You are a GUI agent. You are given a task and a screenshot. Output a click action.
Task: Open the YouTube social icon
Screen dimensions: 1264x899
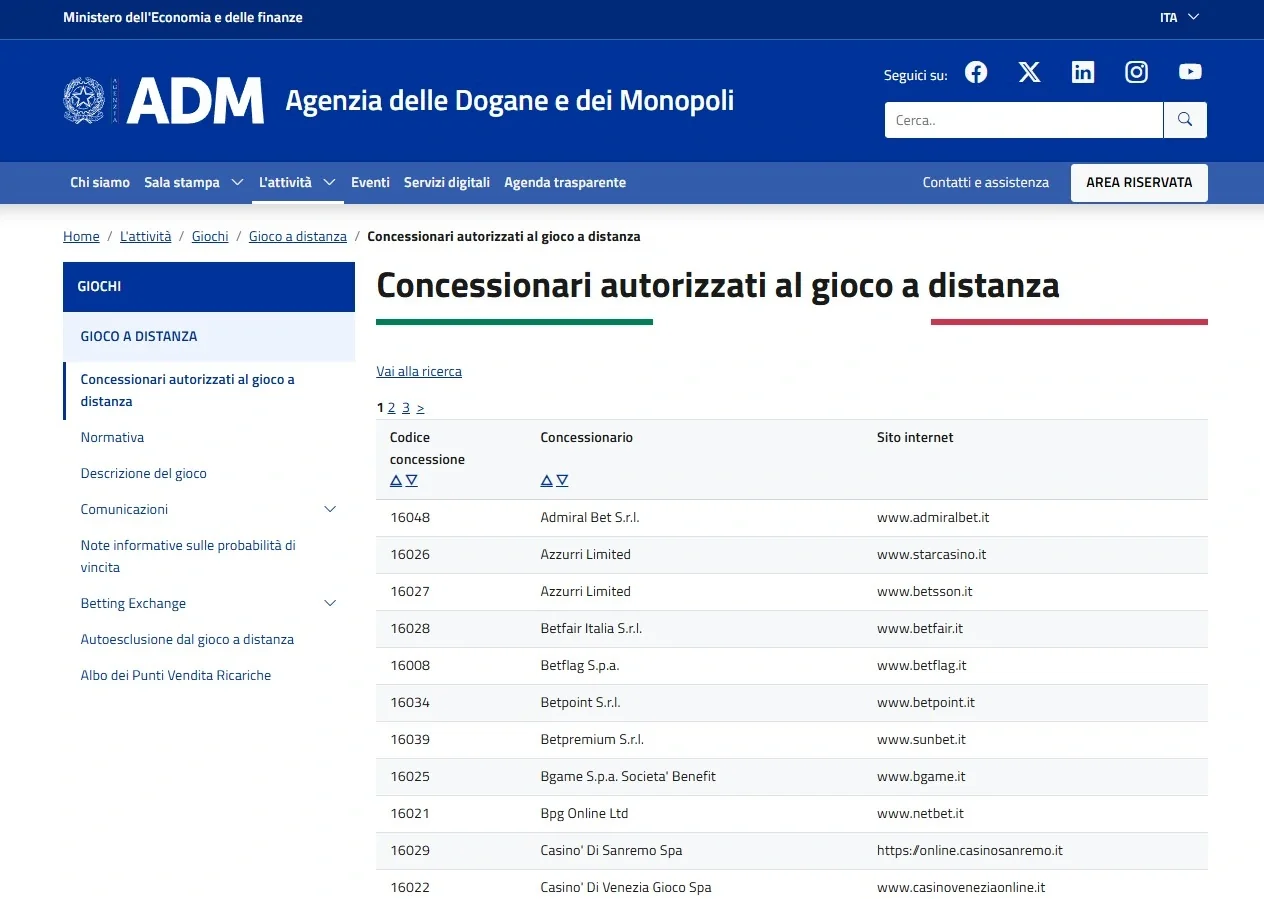click(x=1190, y=72)
